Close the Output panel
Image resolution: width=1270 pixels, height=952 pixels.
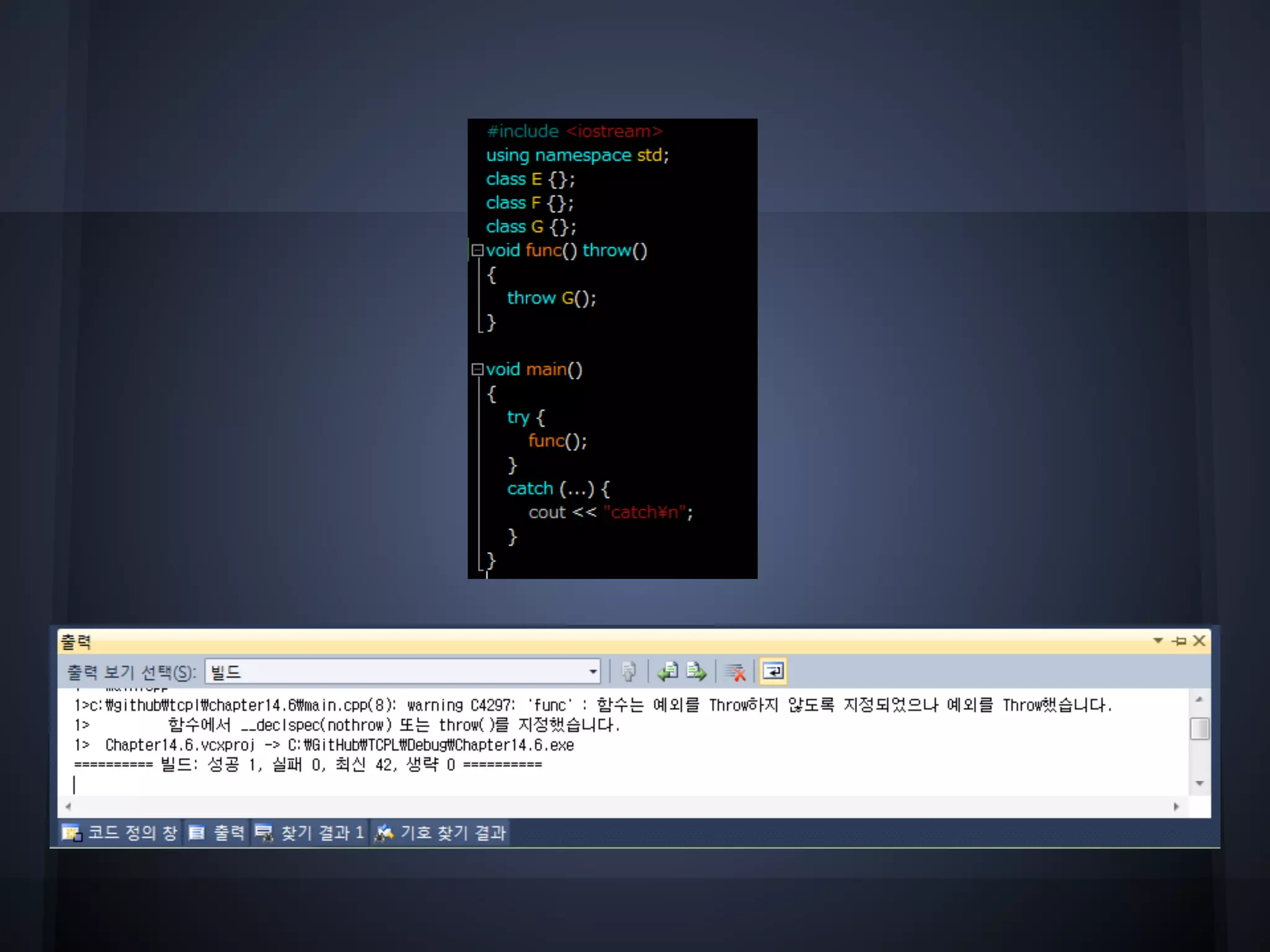1199,641
